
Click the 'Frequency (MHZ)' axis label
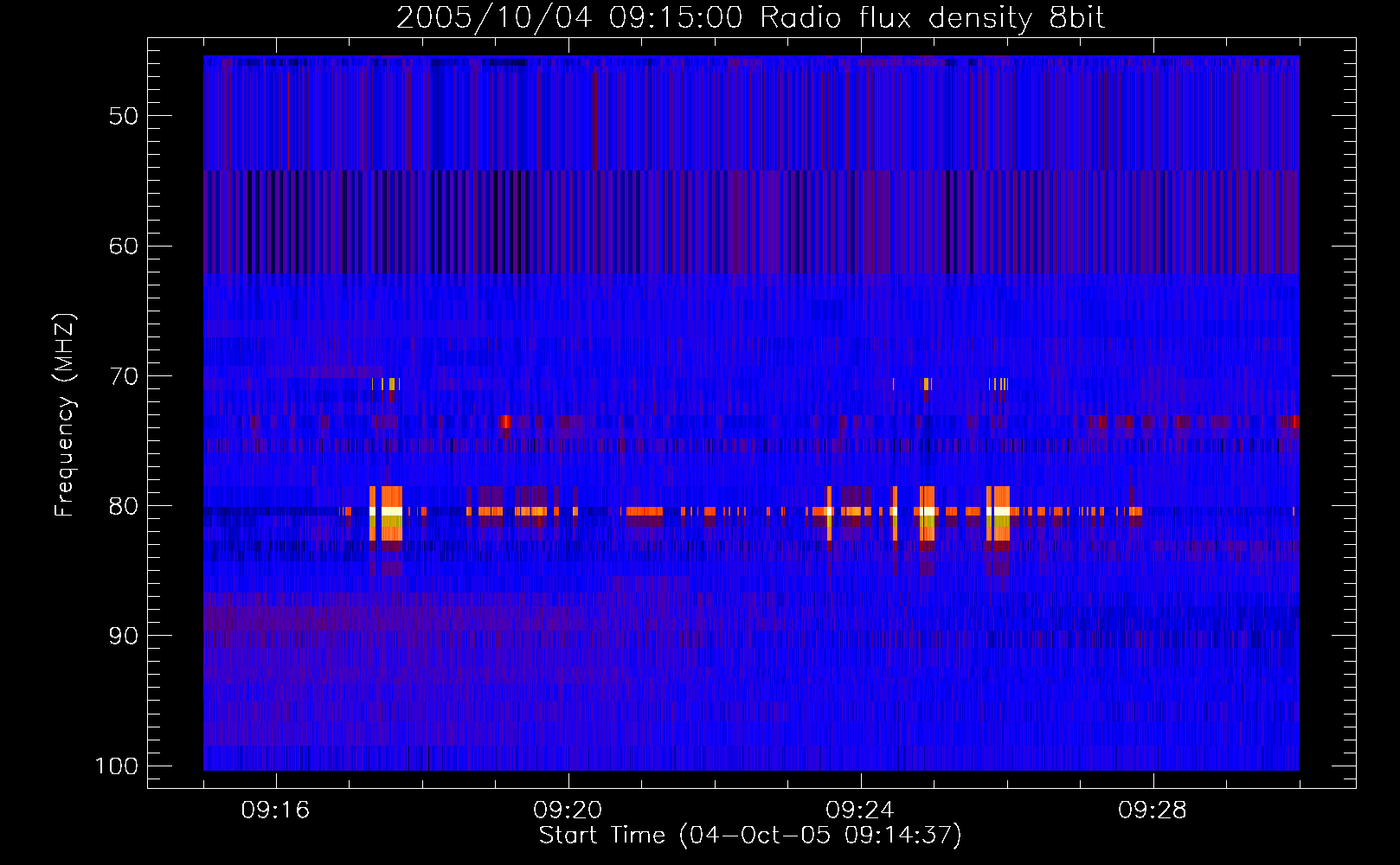[x=65, y=415]
